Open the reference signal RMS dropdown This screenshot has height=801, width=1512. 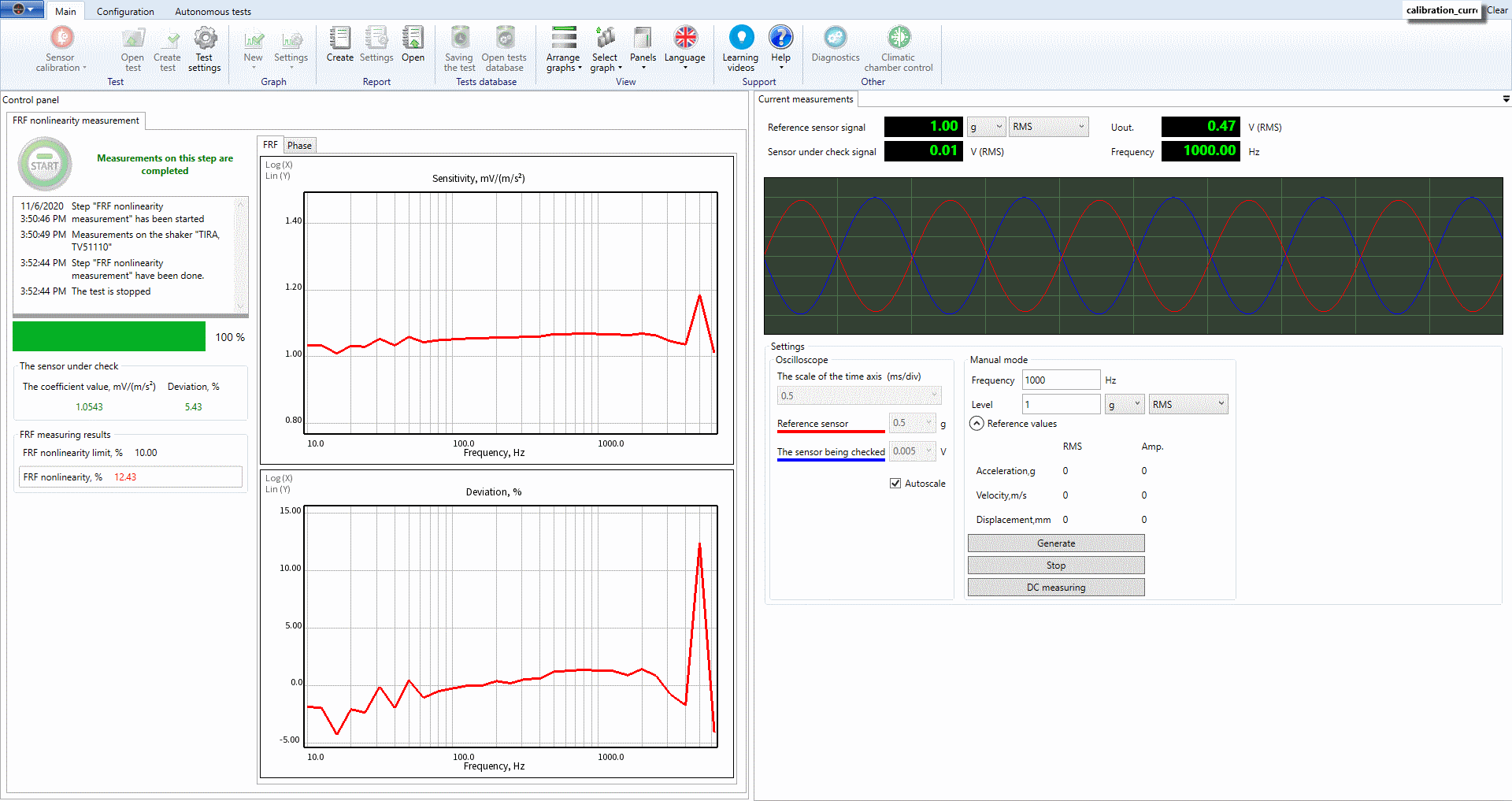click(1048, 127)
